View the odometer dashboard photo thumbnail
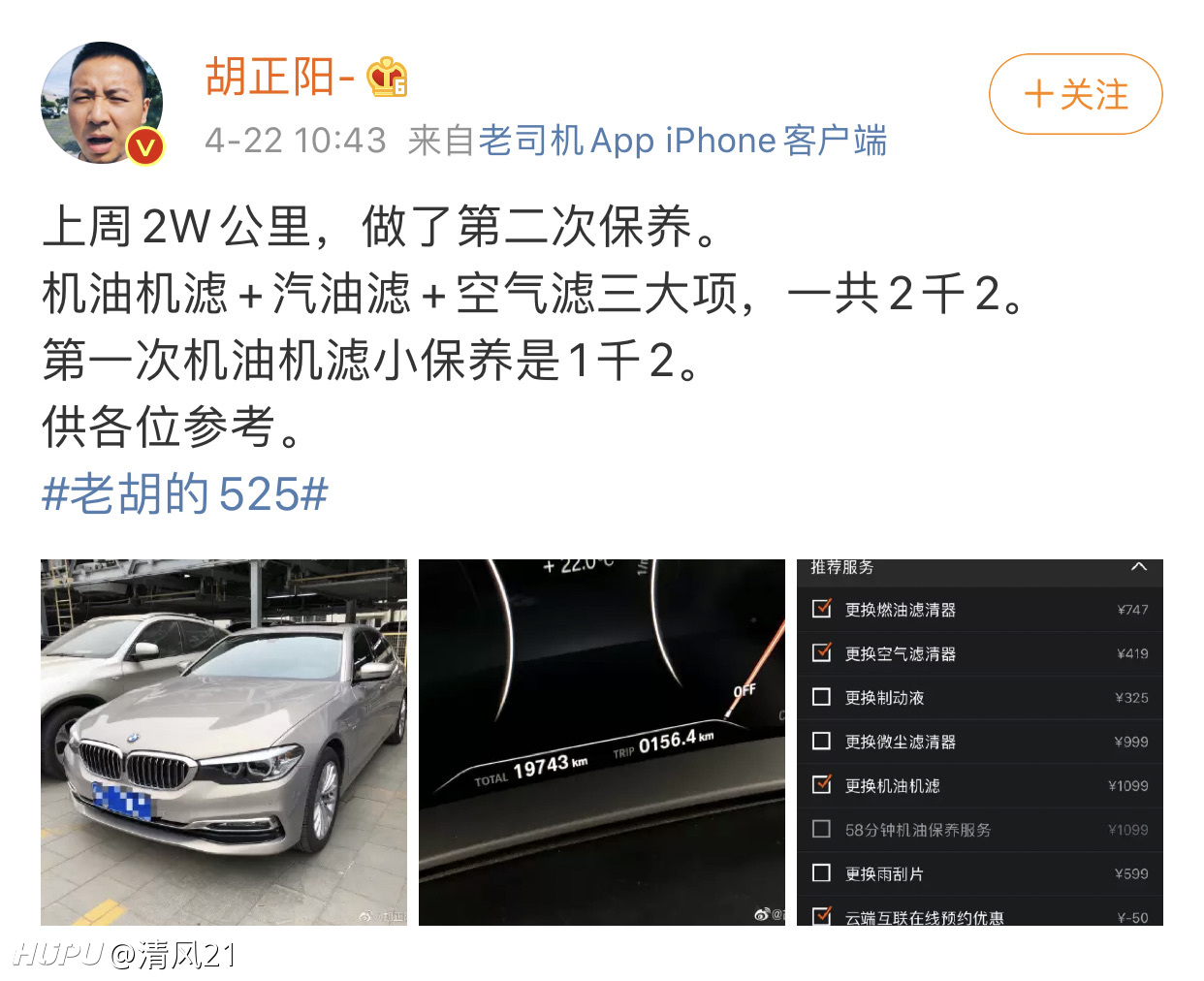This screenshot has height=981, width=1204. pyautogui.click(x=602, y=743)
